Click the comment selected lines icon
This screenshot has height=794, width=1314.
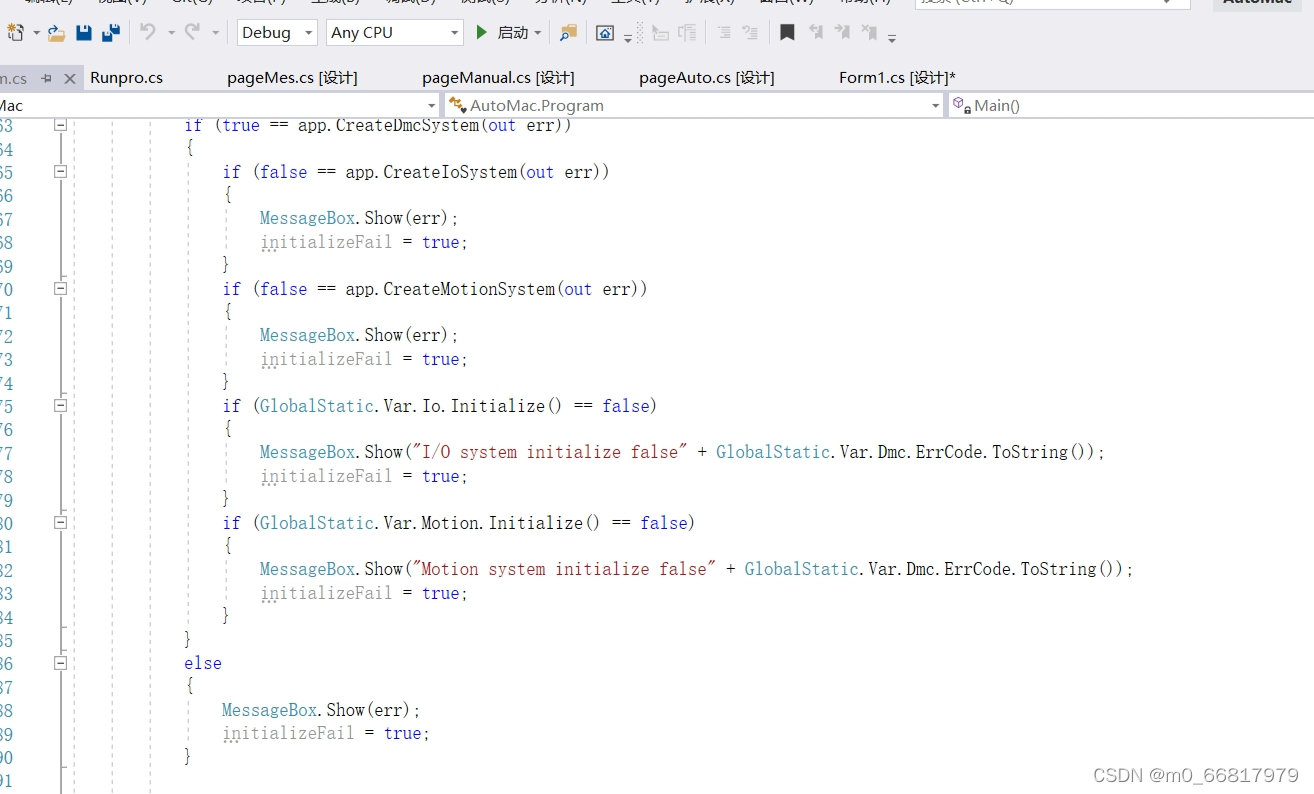723,33
